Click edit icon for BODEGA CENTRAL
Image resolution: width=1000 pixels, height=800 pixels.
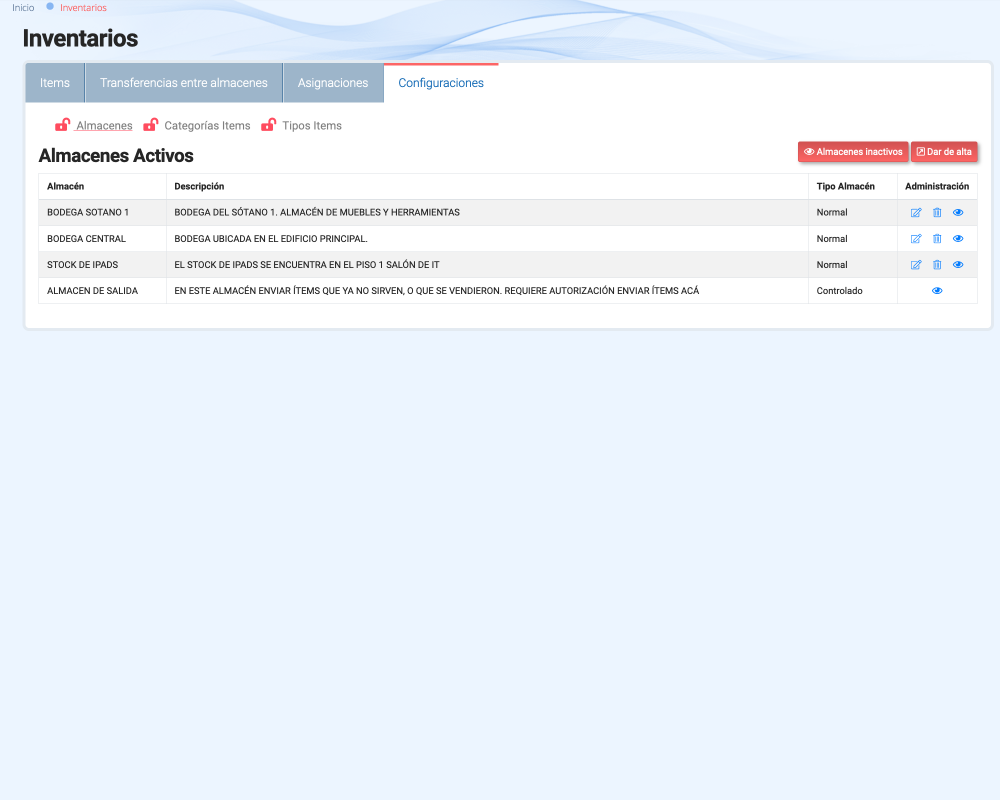[916, 239]
